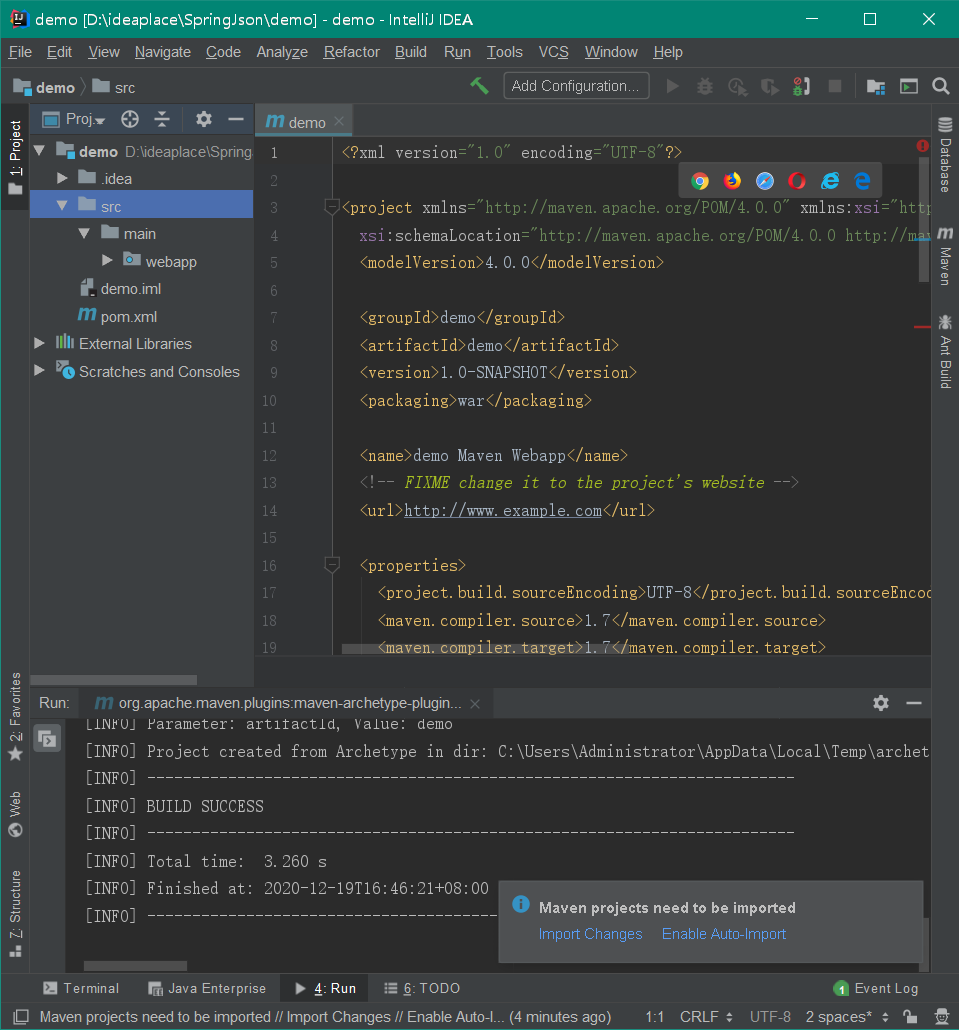
Task: Click Add Configuration button
Action: [x=576, y=86]
